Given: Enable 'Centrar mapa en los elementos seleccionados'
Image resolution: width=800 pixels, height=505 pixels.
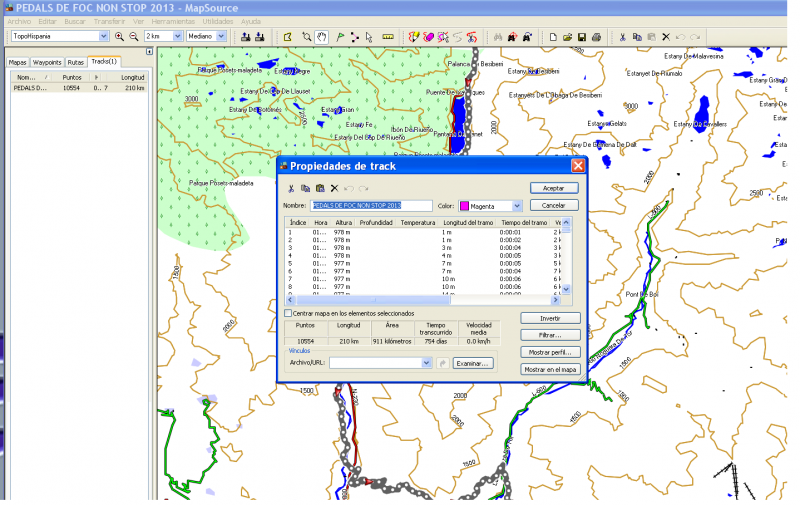Looking at the screenshot, I should [x=289, y=313].
